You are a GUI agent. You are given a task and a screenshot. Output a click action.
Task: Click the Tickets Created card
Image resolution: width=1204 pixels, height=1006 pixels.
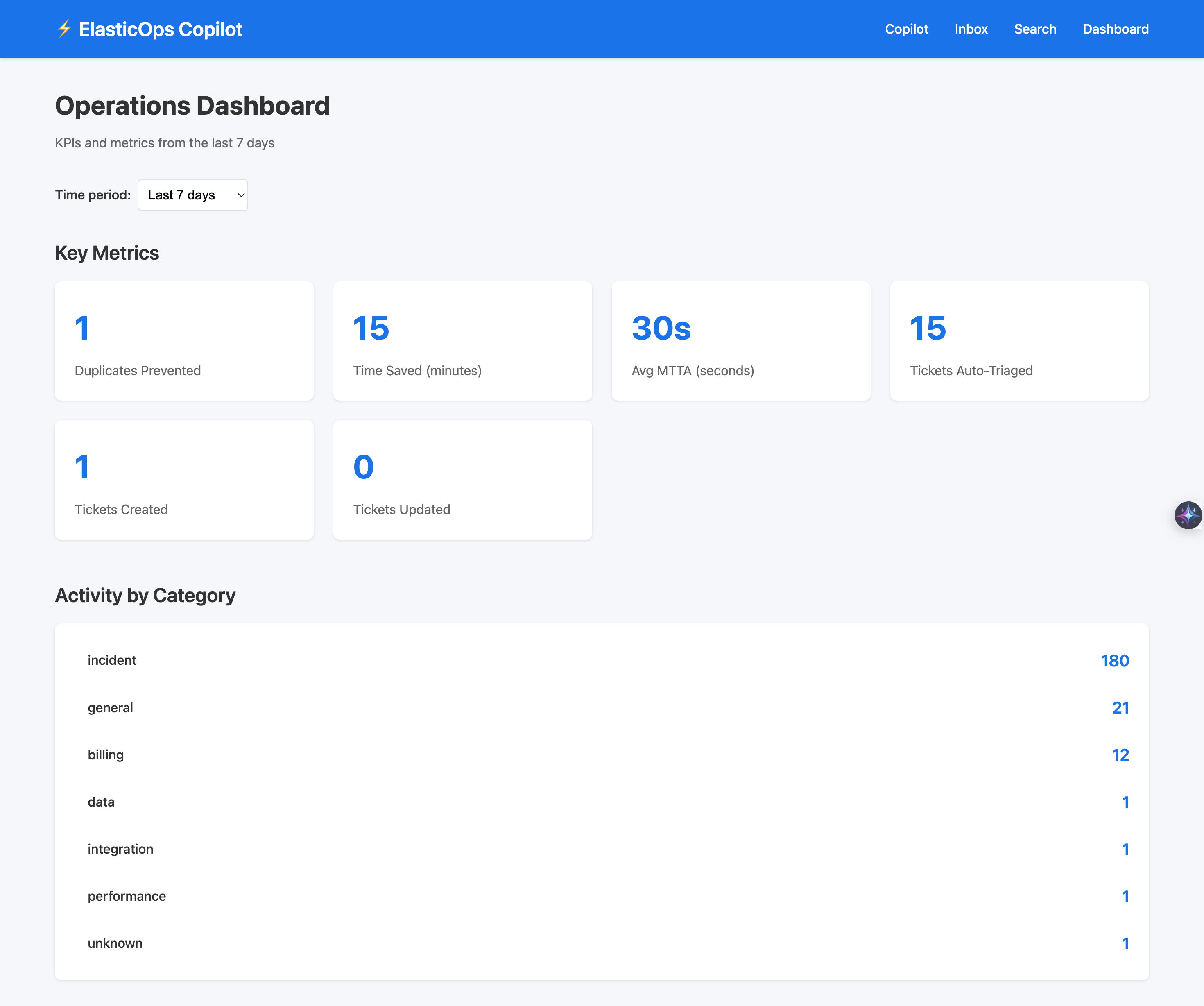pyautogui.click(x=184, y=480)
